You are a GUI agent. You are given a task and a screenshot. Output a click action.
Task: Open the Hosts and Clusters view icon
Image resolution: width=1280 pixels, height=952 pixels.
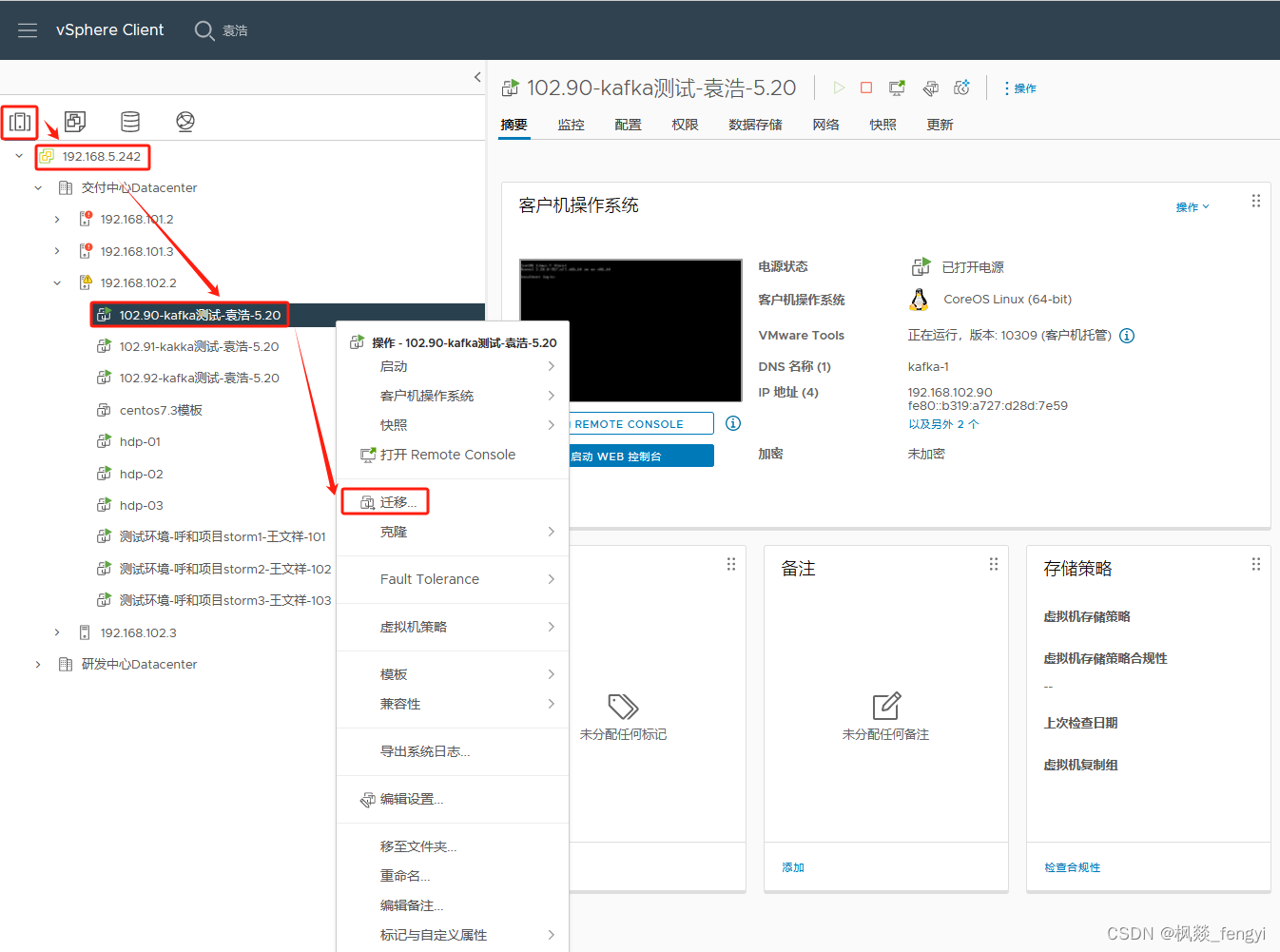coord(20,122)
